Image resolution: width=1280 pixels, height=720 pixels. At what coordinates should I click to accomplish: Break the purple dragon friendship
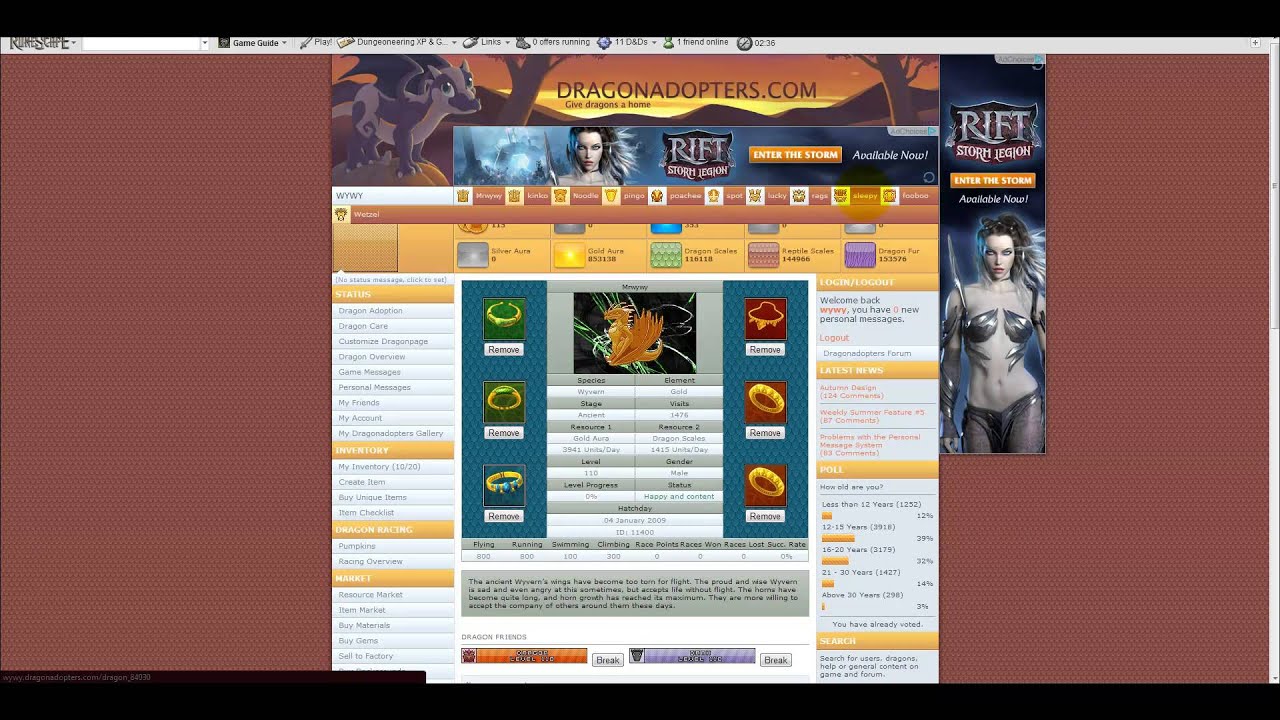coord(776,660)
